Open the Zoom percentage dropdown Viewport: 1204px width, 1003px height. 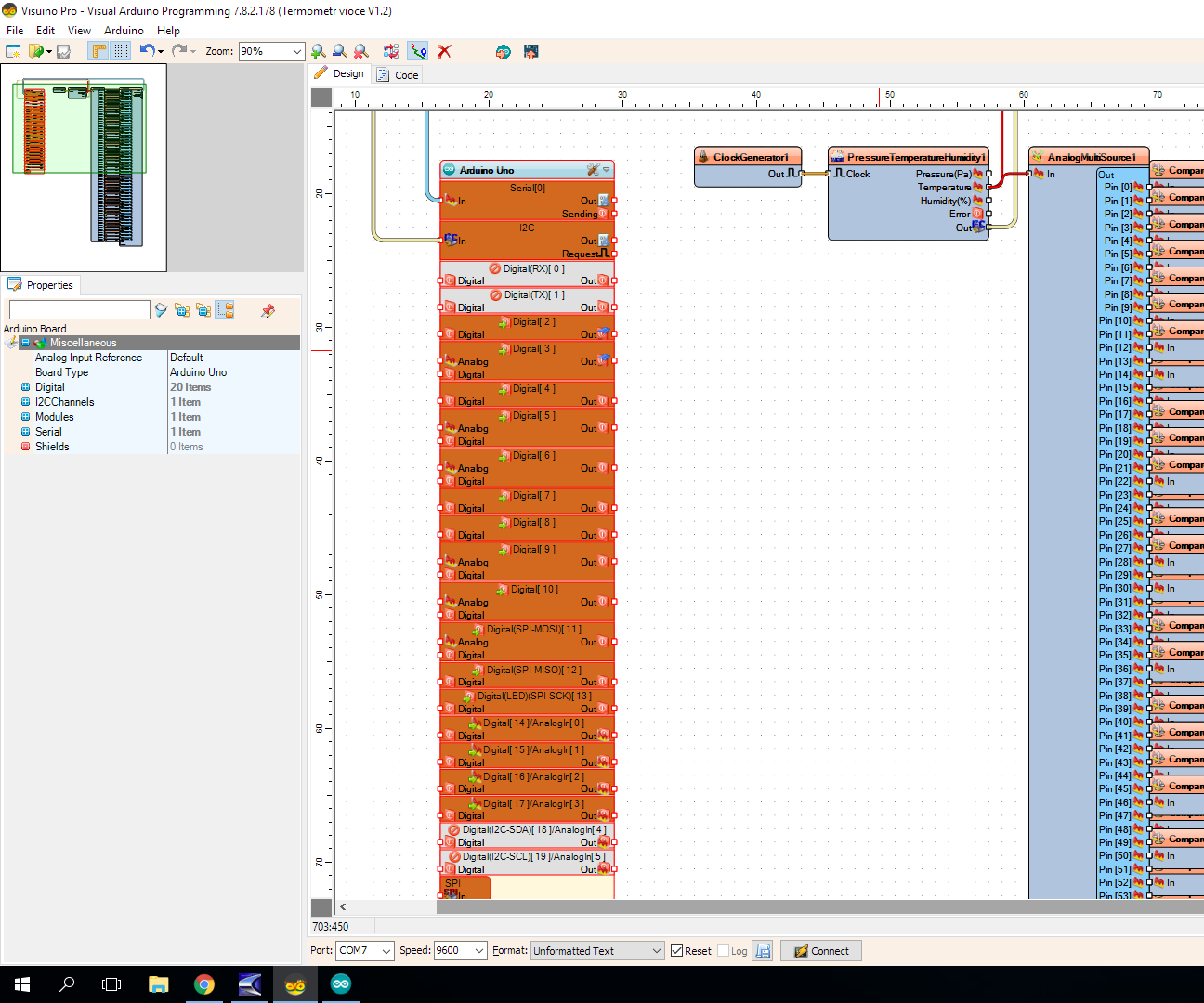point(296,52)
